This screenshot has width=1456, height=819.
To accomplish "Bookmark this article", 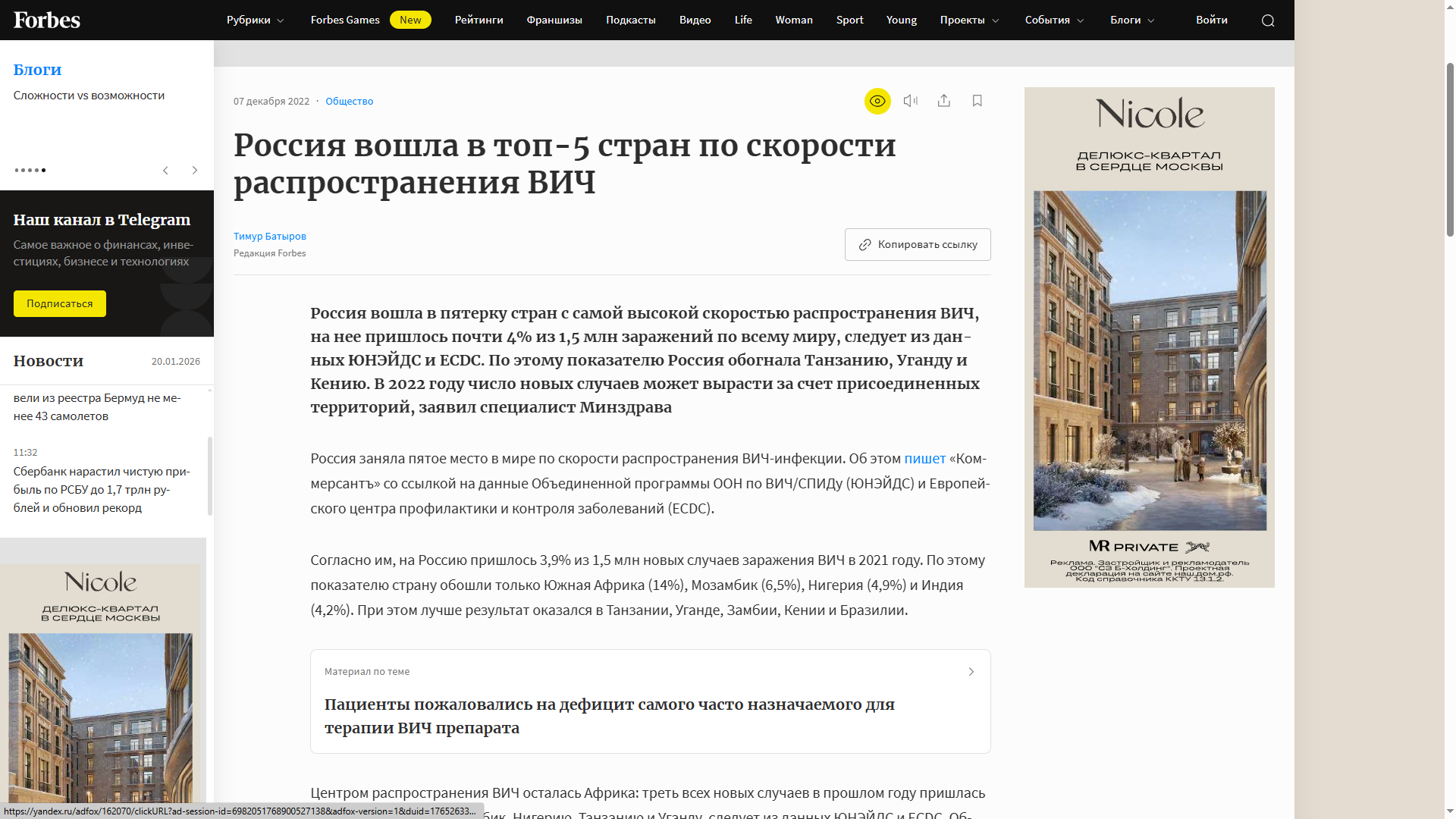I will point(977,101).
